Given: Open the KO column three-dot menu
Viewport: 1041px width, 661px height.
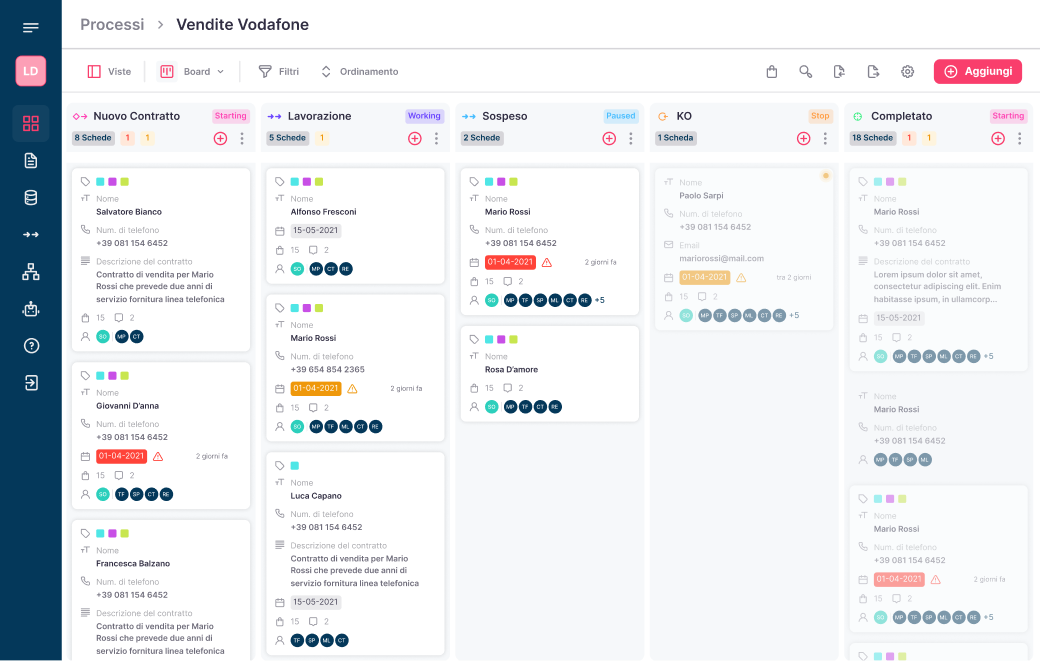Looking at the screenshot, I should (x=825, y=138).
